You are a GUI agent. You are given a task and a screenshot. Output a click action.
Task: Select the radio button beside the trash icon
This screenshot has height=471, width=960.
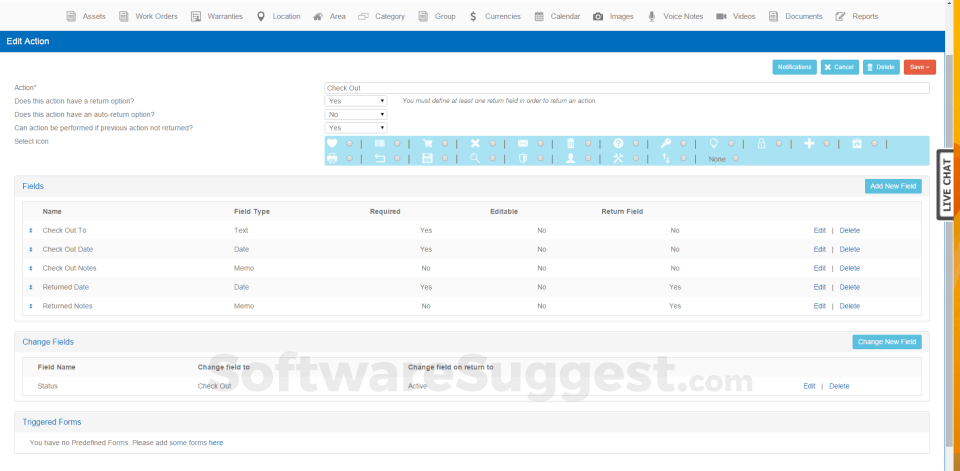pyautogui.click(x=588, y=143)
